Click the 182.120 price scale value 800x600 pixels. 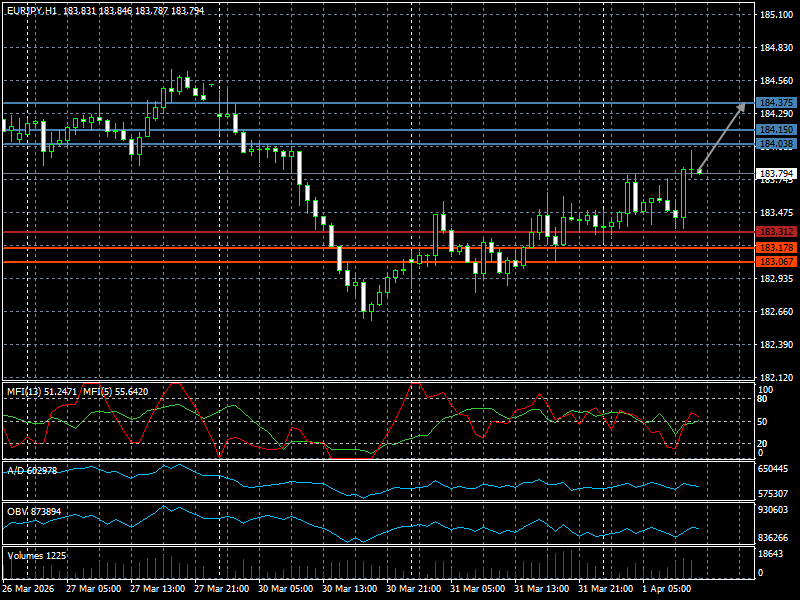775,378
